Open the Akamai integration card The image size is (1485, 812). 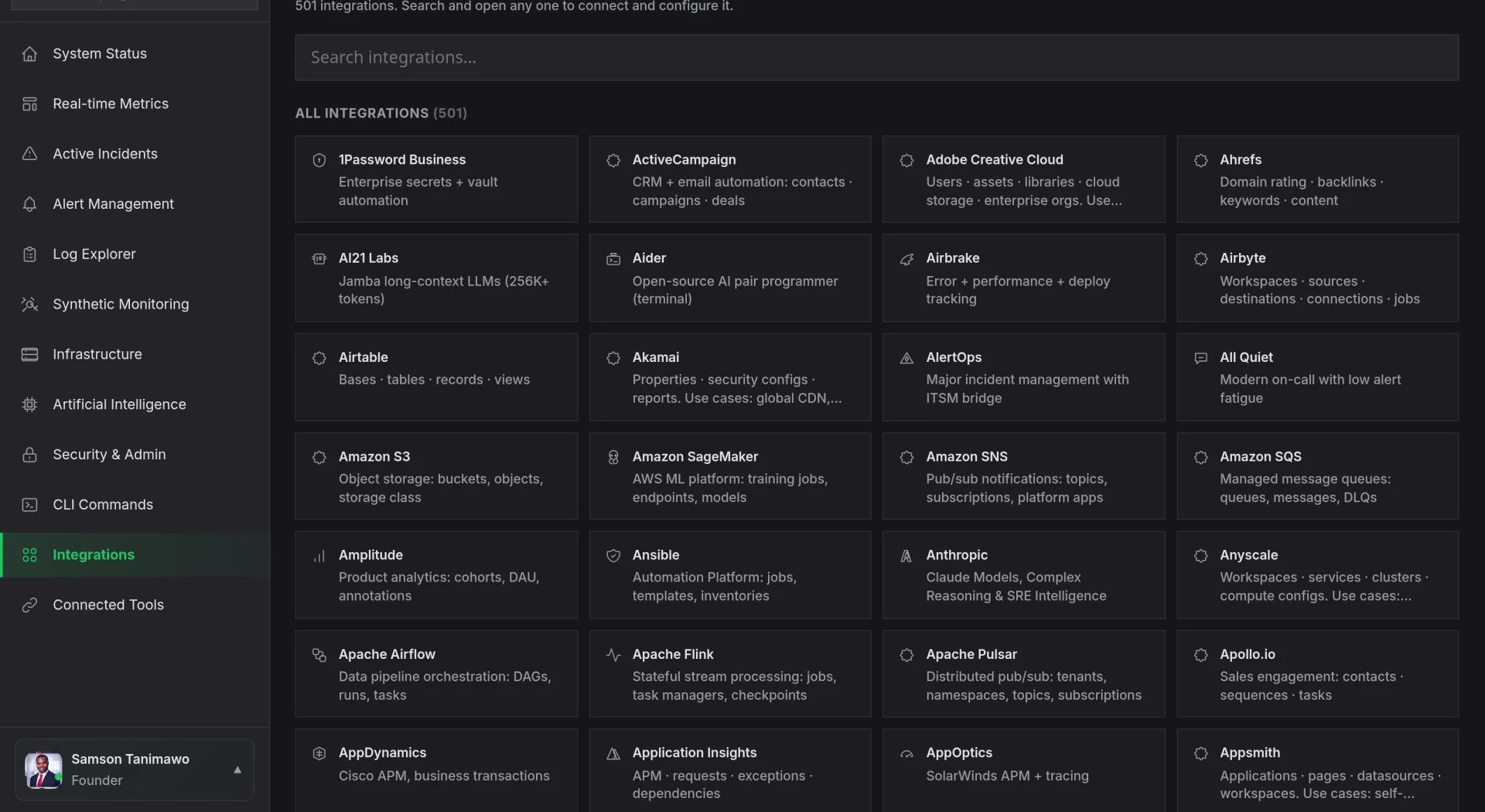coord(730,377)
